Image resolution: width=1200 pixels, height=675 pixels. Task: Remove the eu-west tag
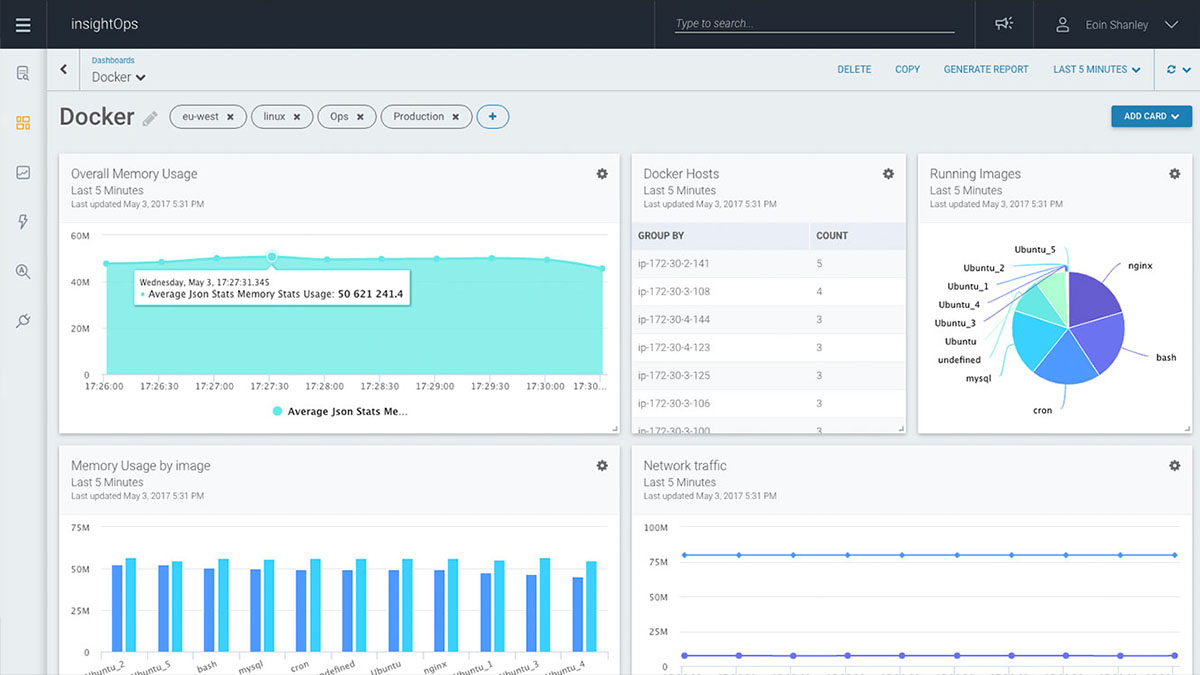[x=230, y=117]
